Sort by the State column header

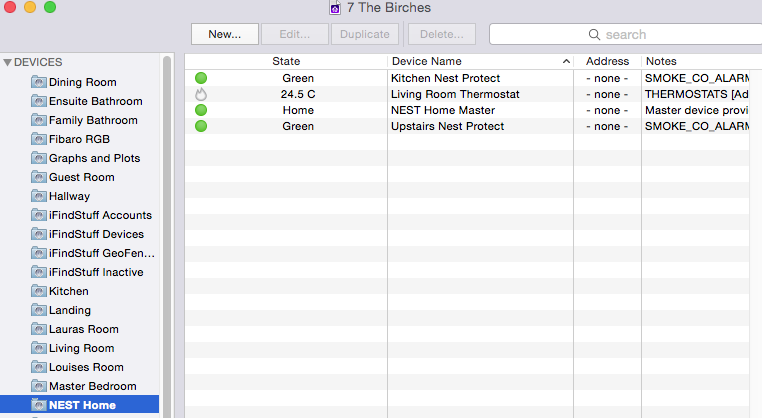coord(286,61)
